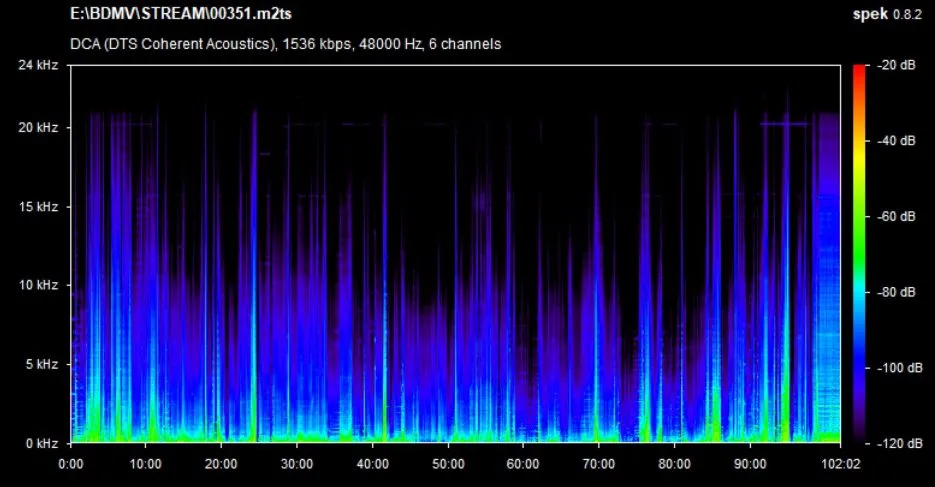Select the 10:00 time axis label

pyautogui.click(x=146, y=463)
